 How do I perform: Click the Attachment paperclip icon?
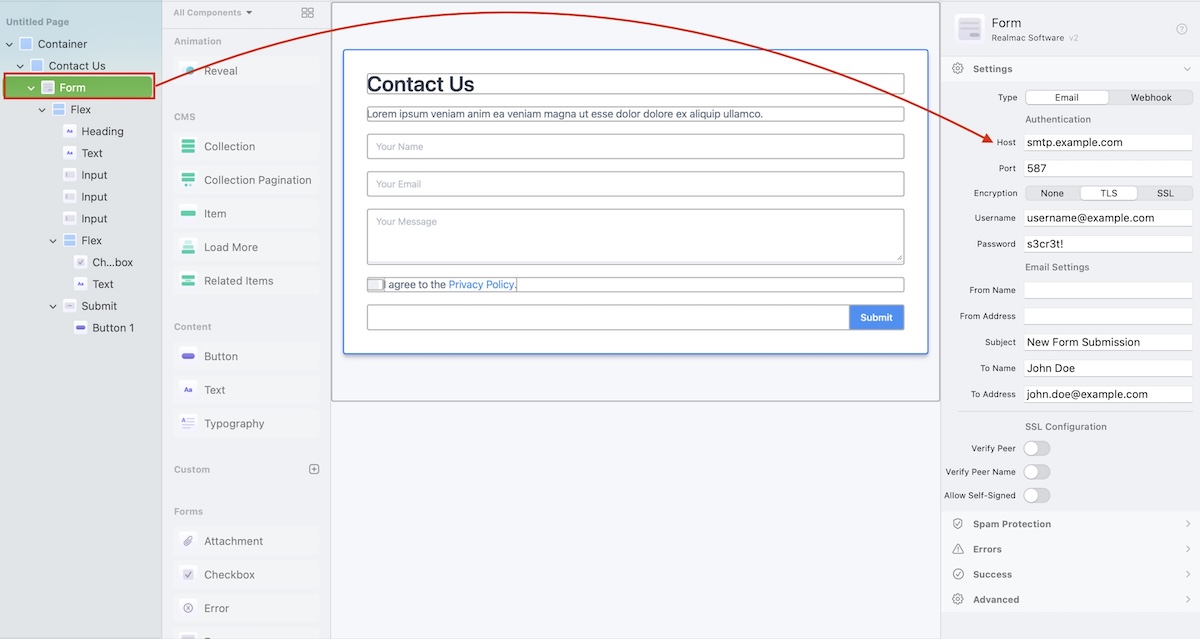(188, 541)
